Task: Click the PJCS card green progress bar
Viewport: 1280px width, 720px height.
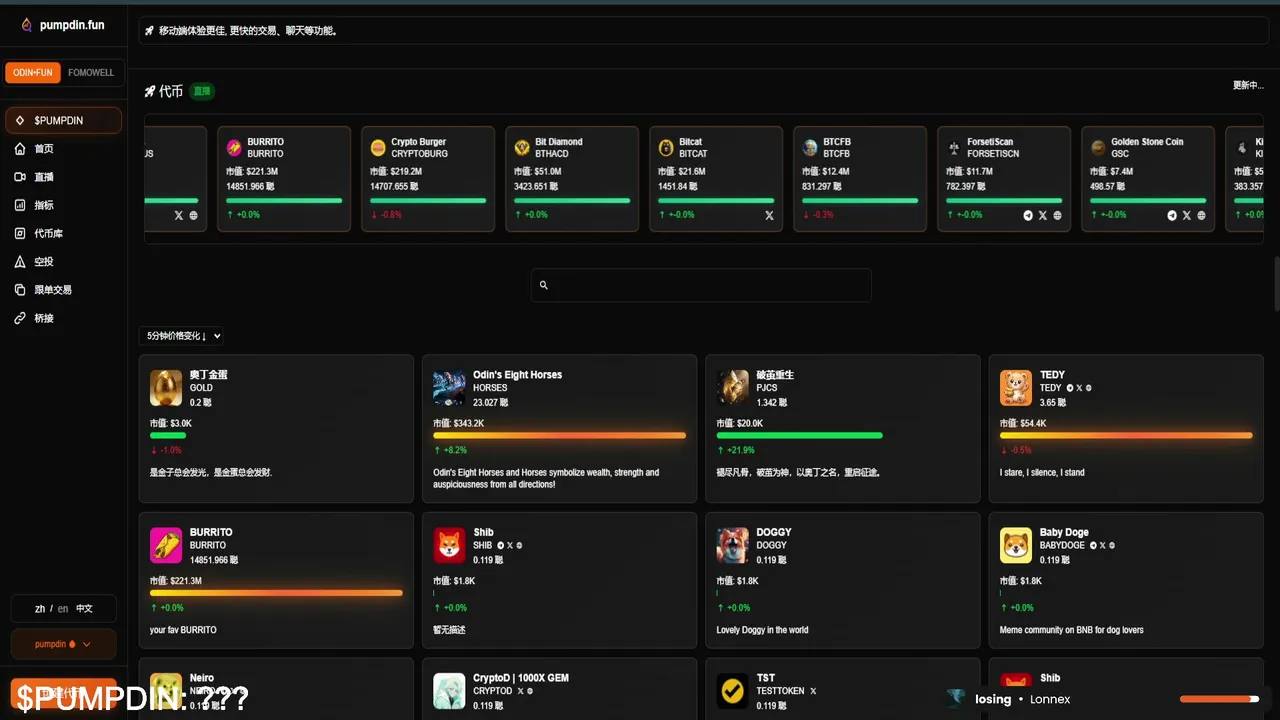Action: [x=799, y=435]
